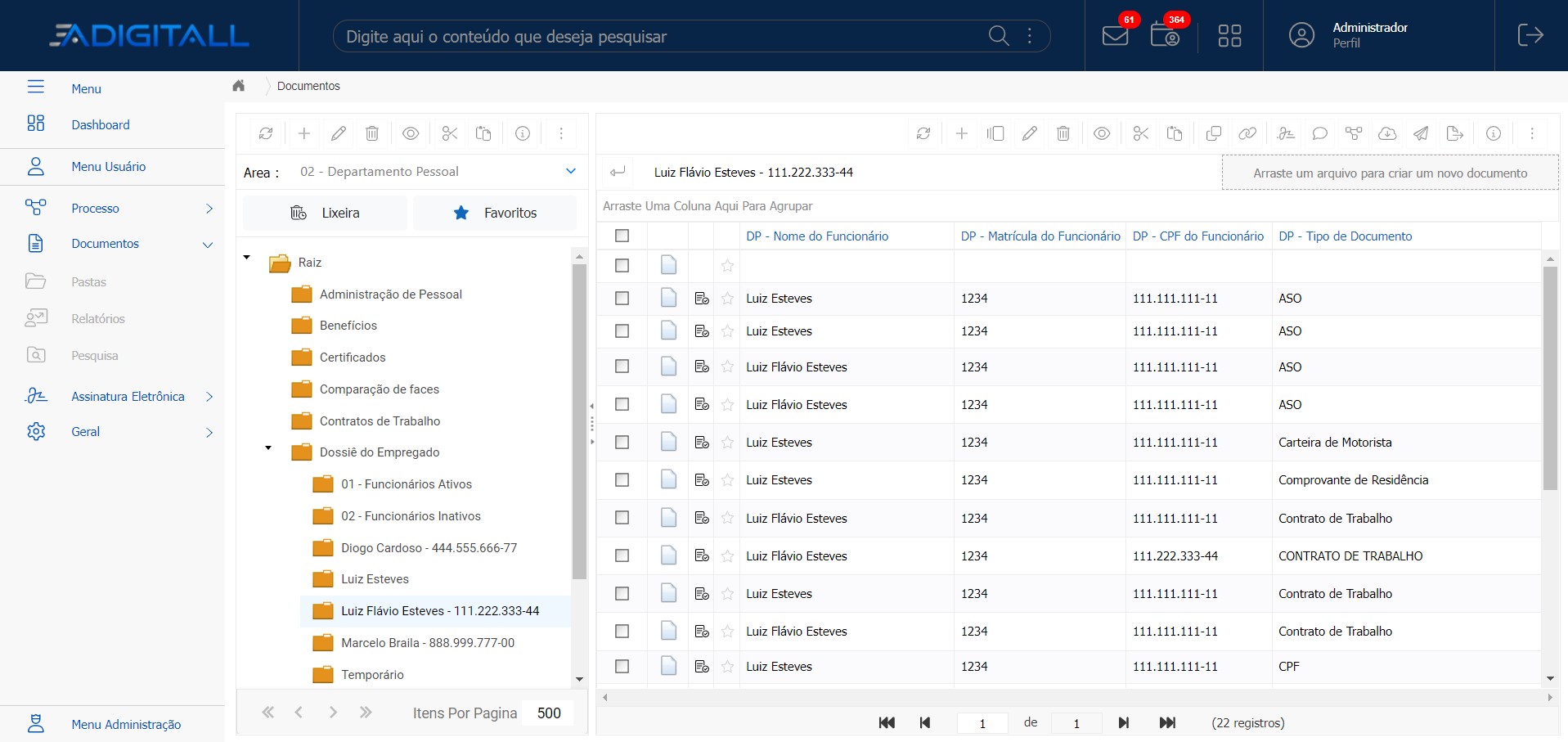Click the grid horizontal scrollbar track

click(1076, 697)
